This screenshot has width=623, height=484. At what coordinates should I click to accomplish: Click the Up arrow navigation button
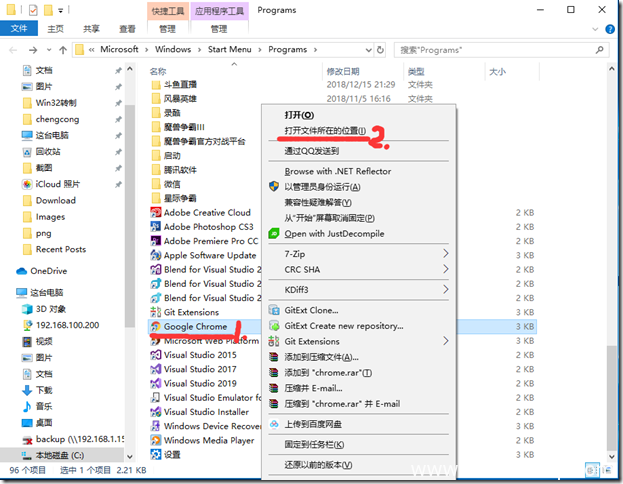tap(60, 49)
